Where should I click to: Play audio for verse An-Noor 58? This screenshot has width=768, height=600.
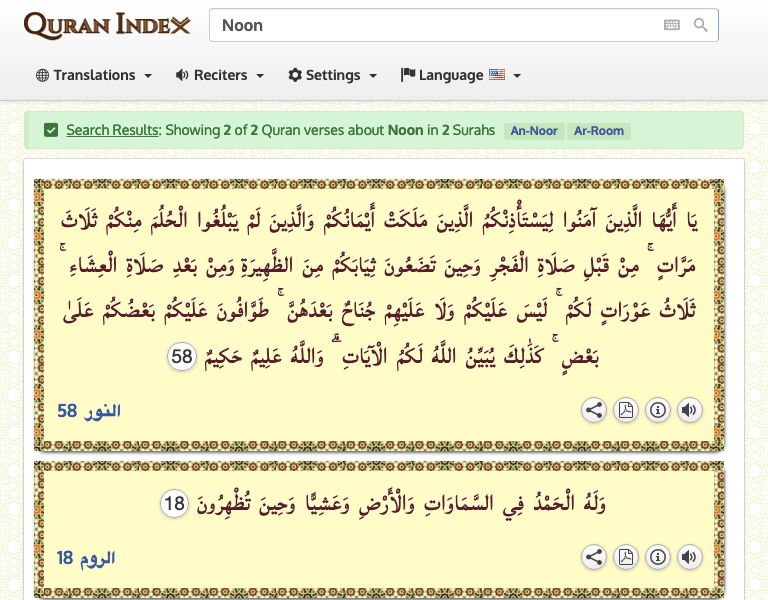point(689,409)
